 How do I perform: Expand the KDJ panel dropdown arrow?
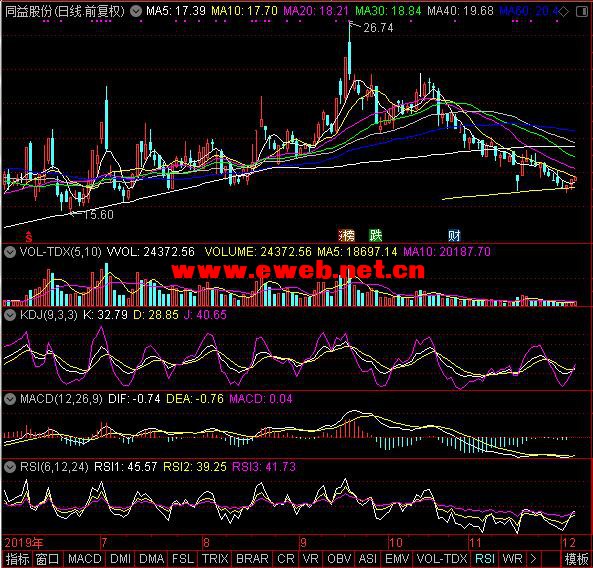[10, 314]
